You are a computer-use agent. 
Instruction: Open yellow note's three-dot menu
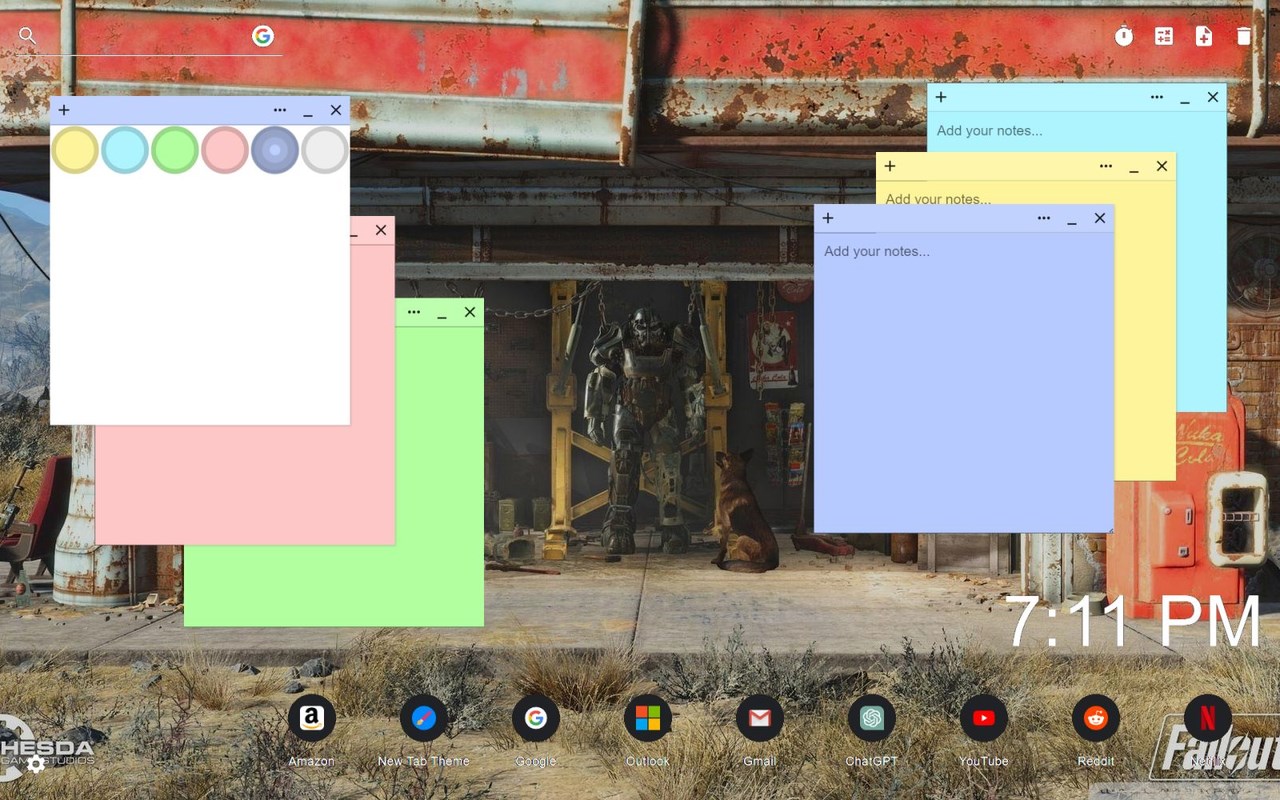1106,166
